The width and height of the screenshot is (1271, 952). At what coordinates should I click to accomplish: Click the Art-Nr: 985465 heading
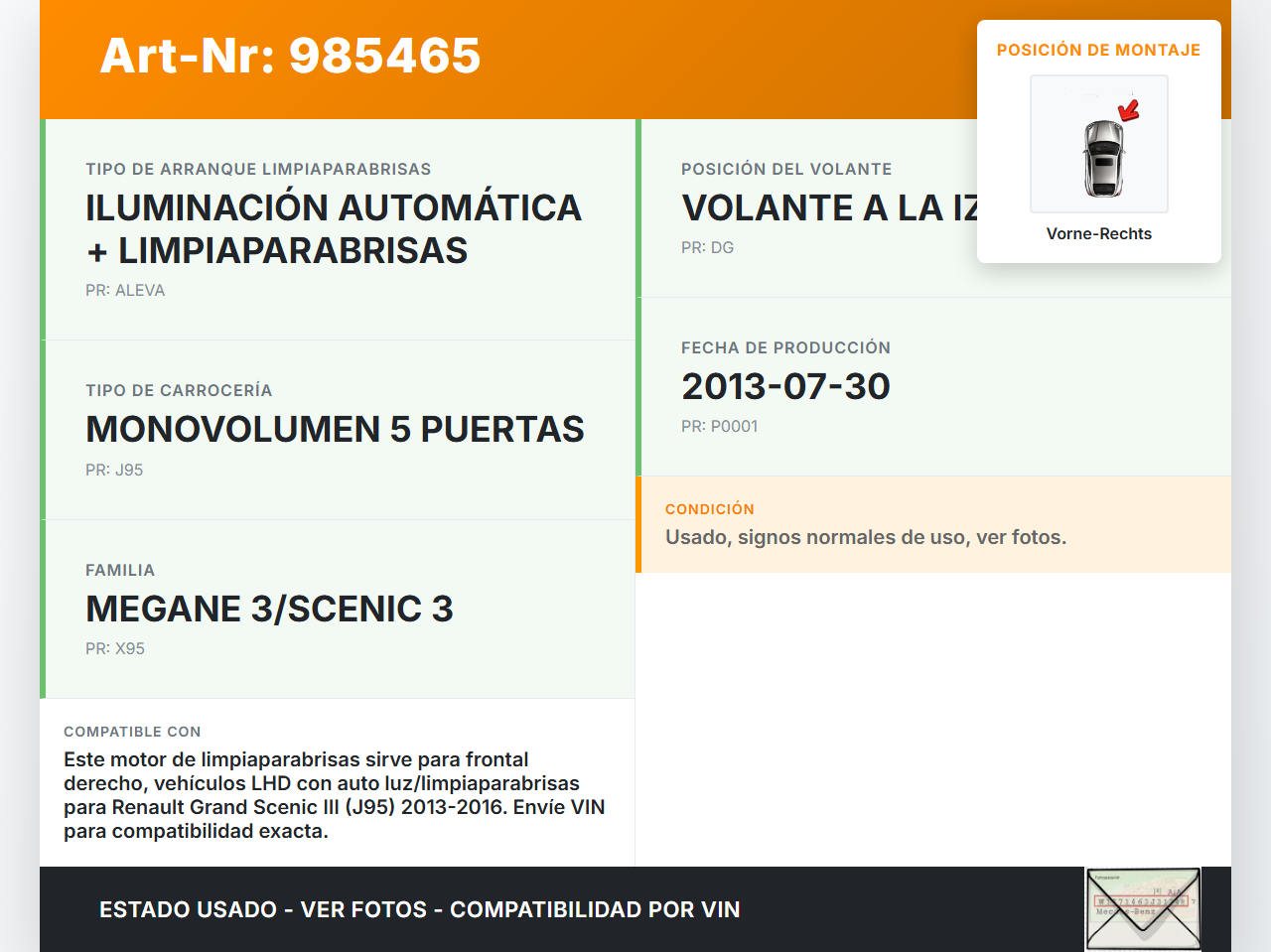tap(290, 56)
